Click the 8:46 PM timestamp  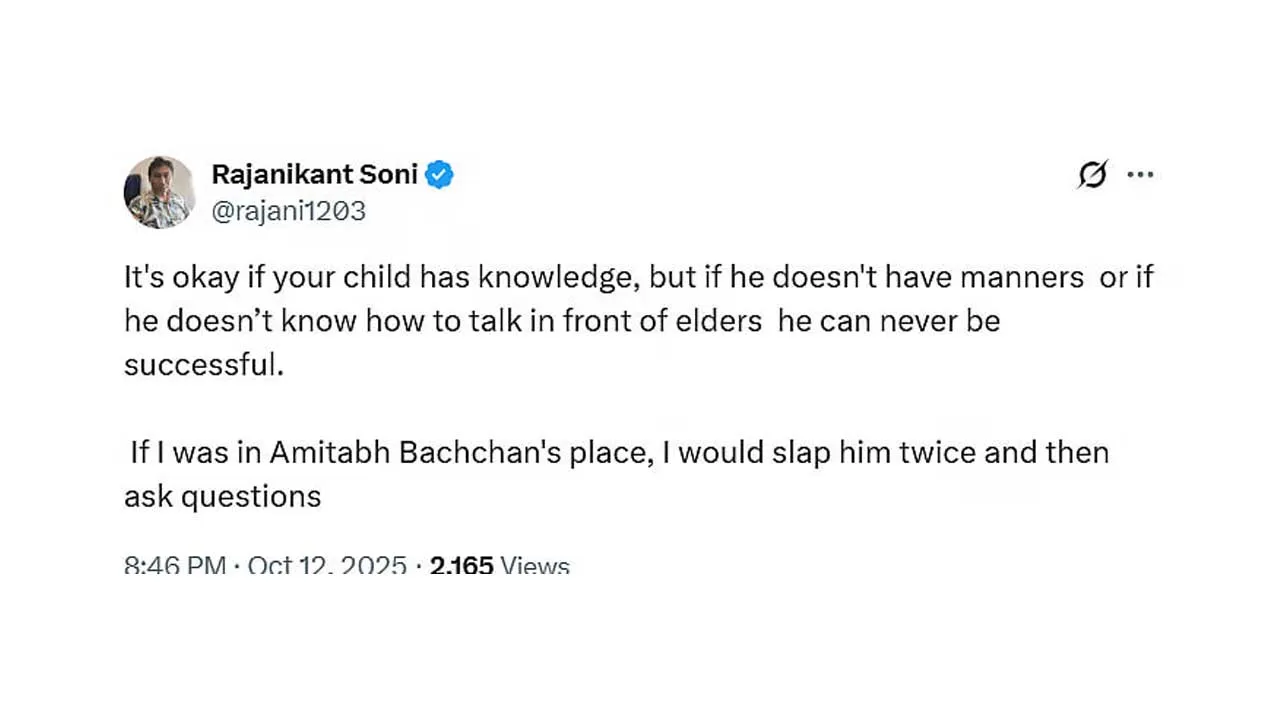click(175, 566)
